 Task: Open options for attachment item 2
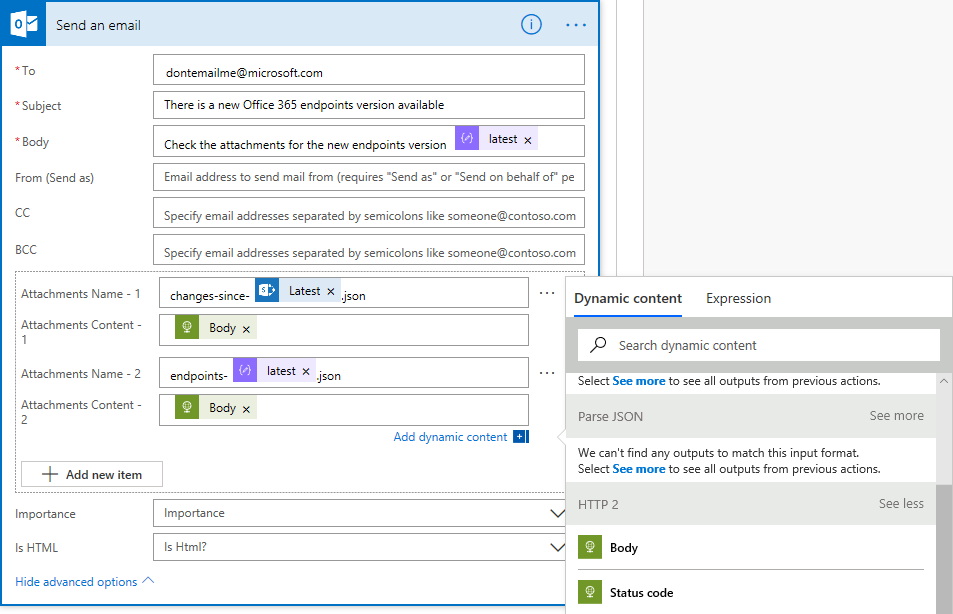pos(546,373)
